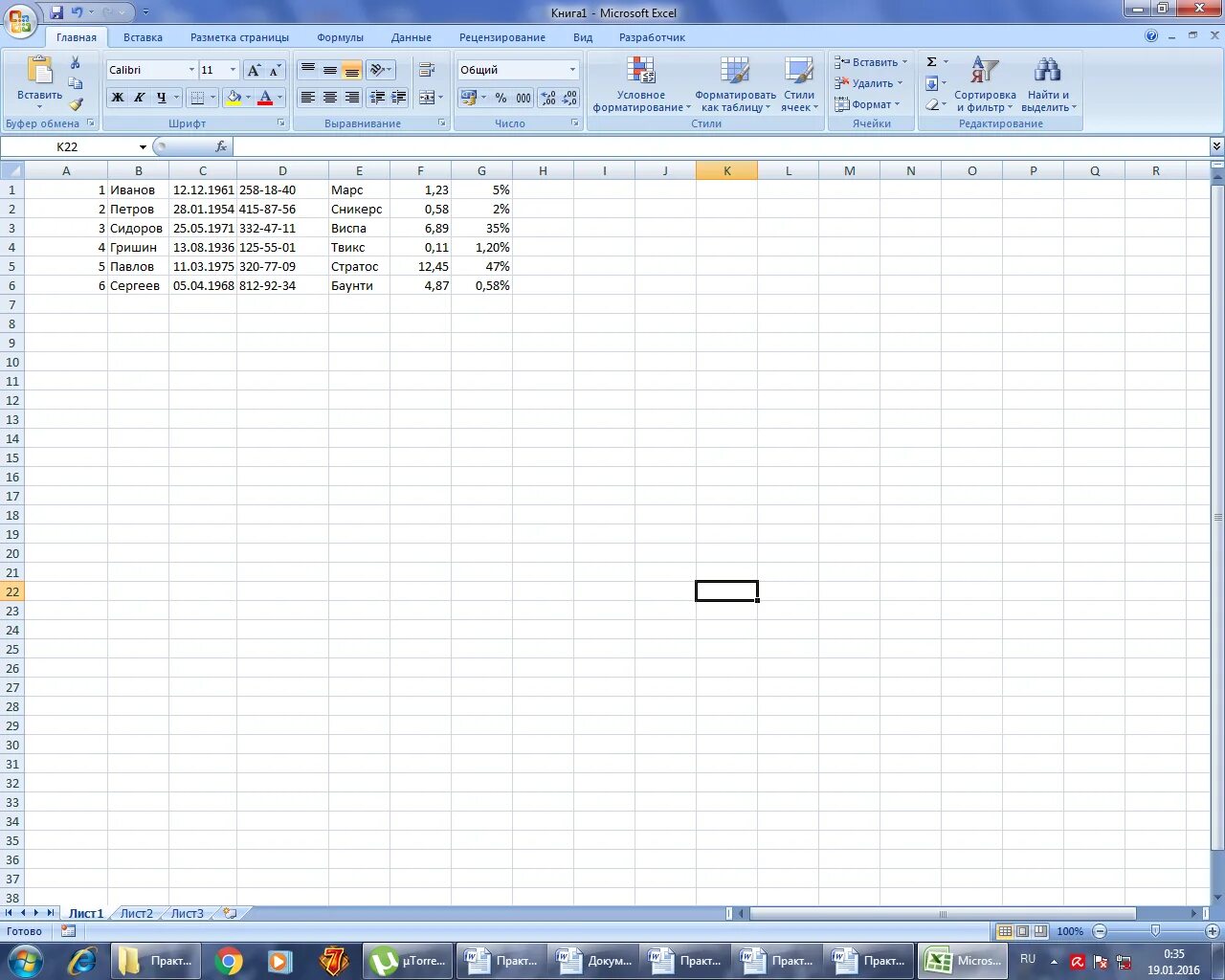Increase decimal places

point(548,98)
